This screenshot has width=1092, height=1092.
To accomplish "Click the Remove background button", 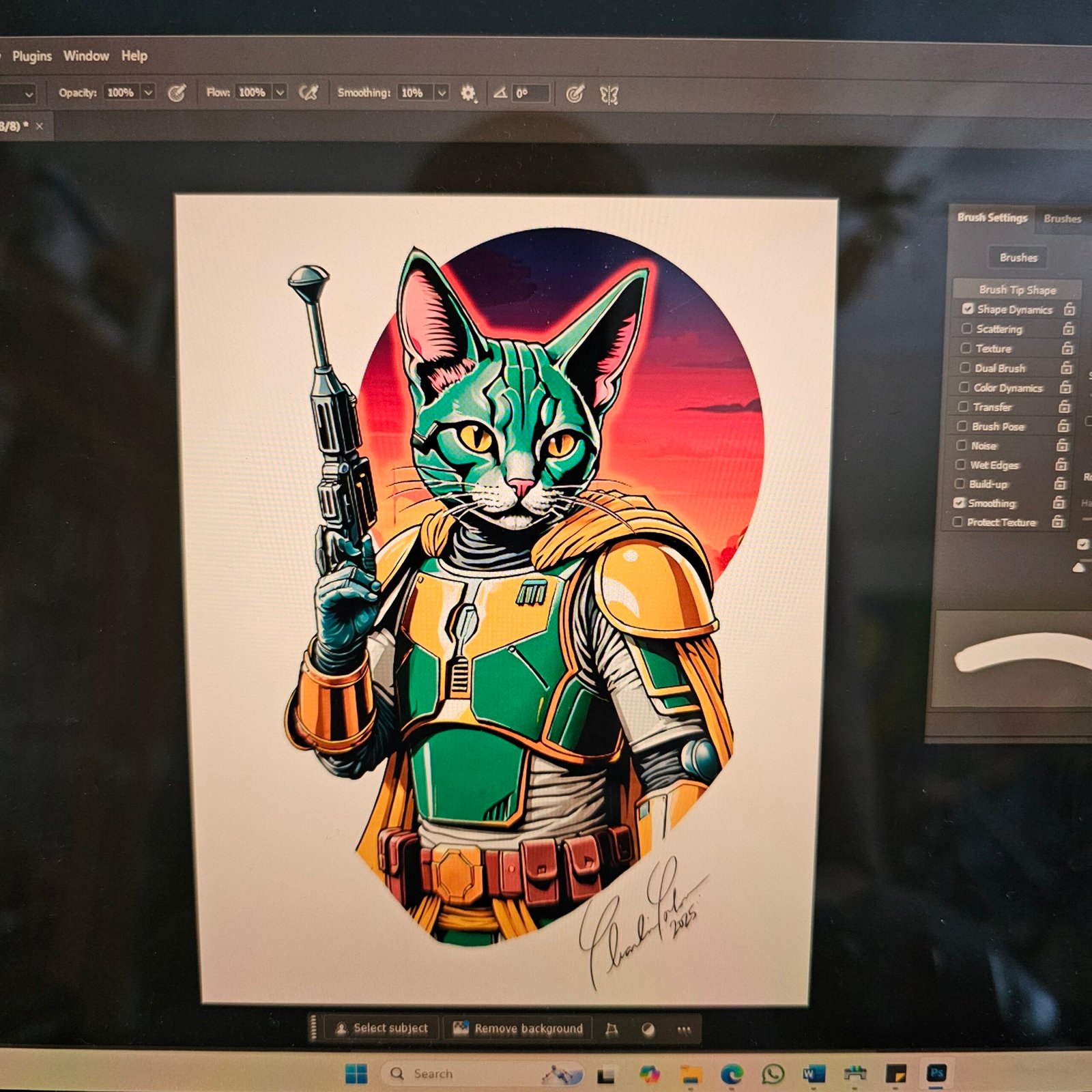I will (519, 1029).
